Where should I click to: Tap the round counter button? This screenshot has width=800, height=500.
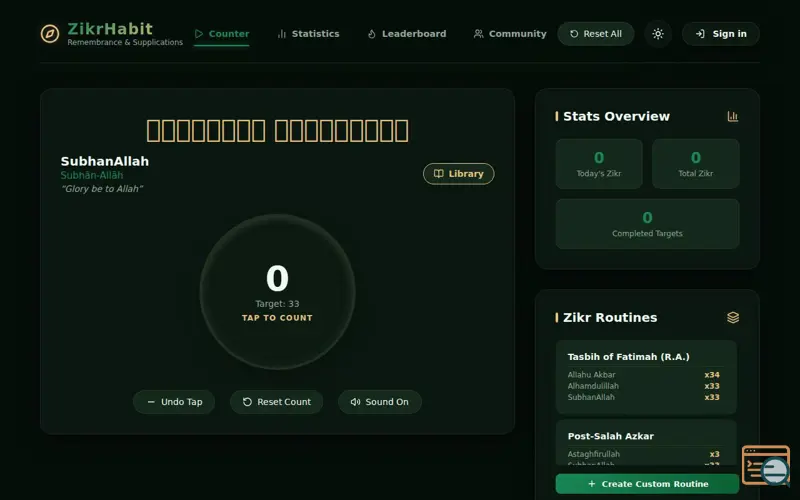pyautogui.click(x=277, y=291)
